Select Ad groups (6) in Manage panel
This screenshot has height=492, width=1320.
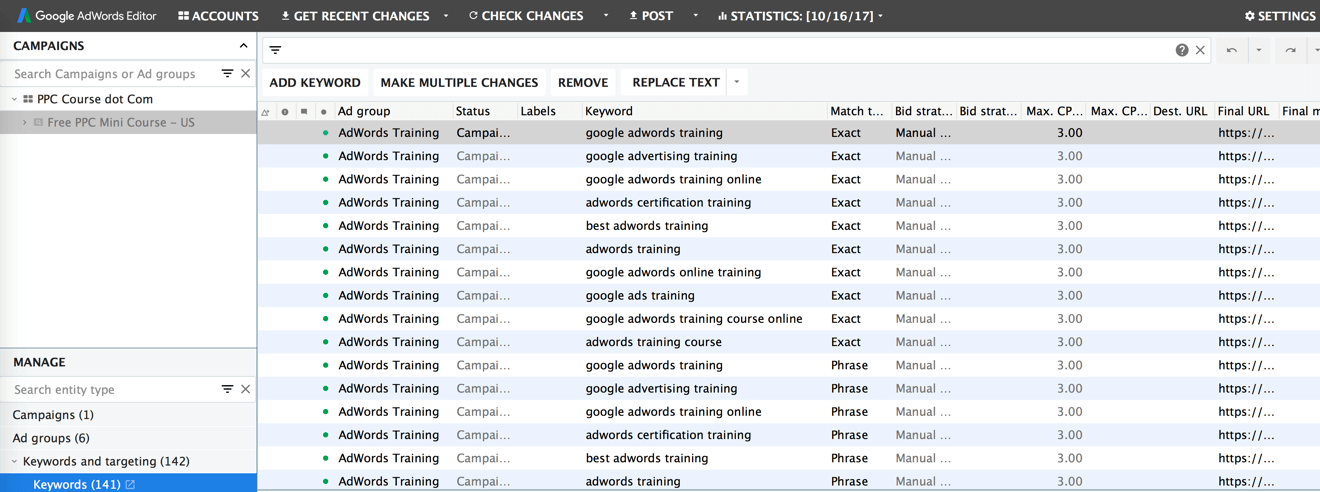(x=51, y=438)
